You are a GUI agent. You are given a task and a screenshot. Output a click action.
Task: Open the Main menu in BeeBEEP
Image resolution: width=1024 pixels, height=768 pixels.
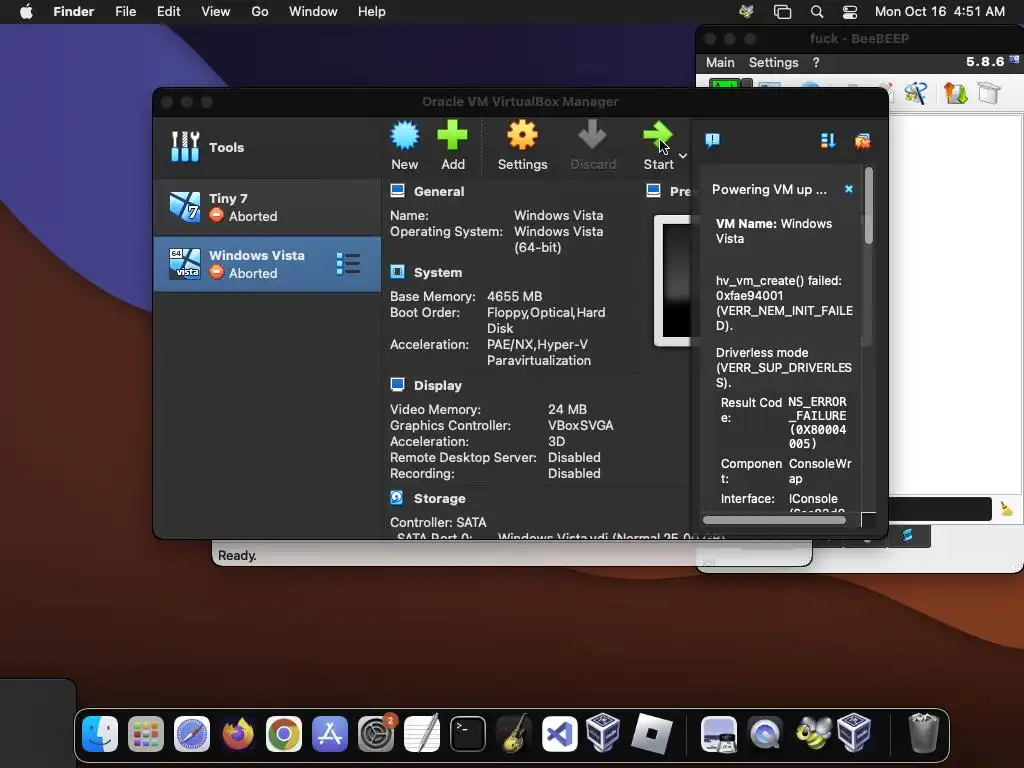tap(720, 63)
